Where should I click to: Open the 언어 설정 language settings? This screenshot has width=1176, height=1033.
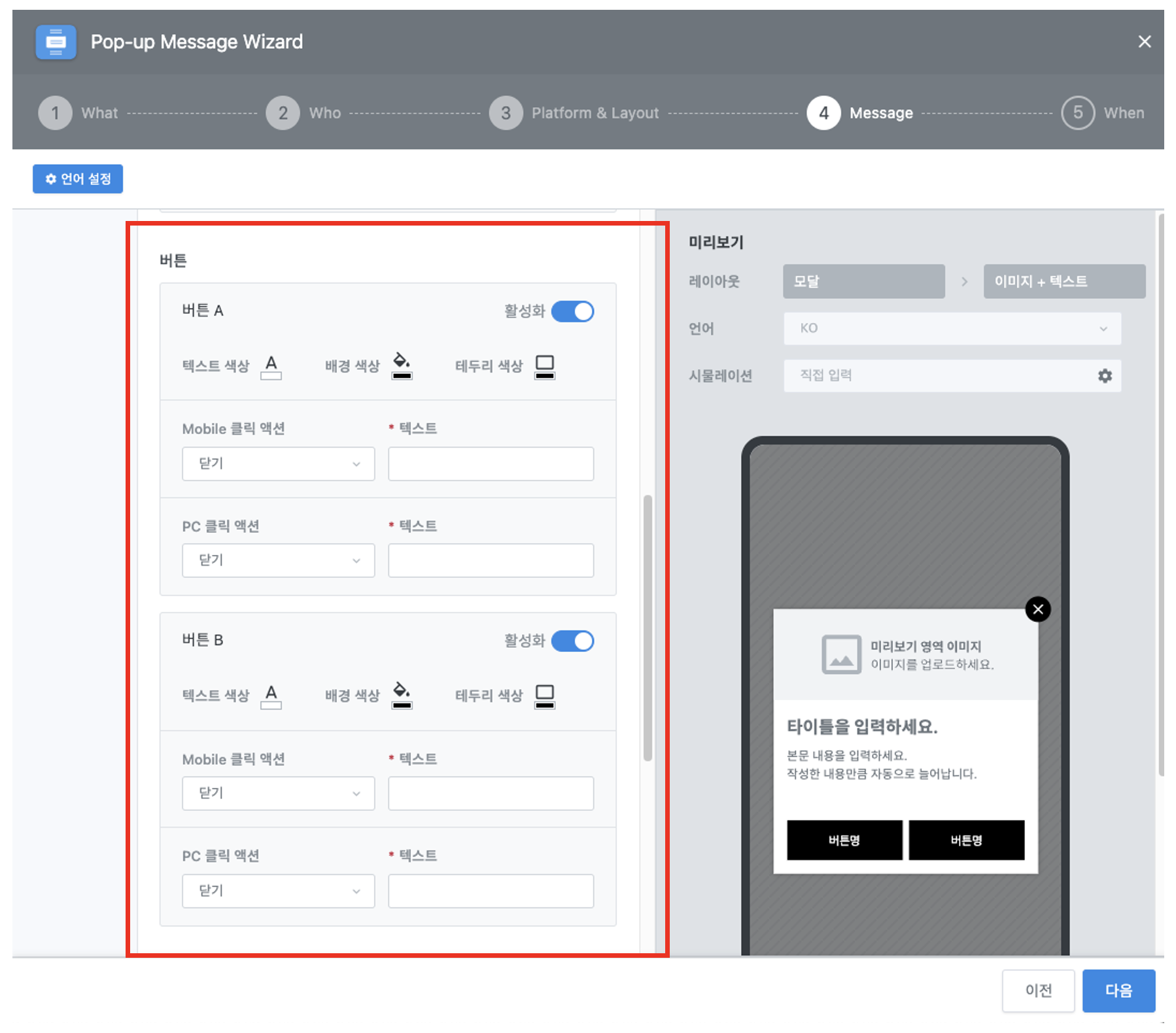(x=78, y=178)
